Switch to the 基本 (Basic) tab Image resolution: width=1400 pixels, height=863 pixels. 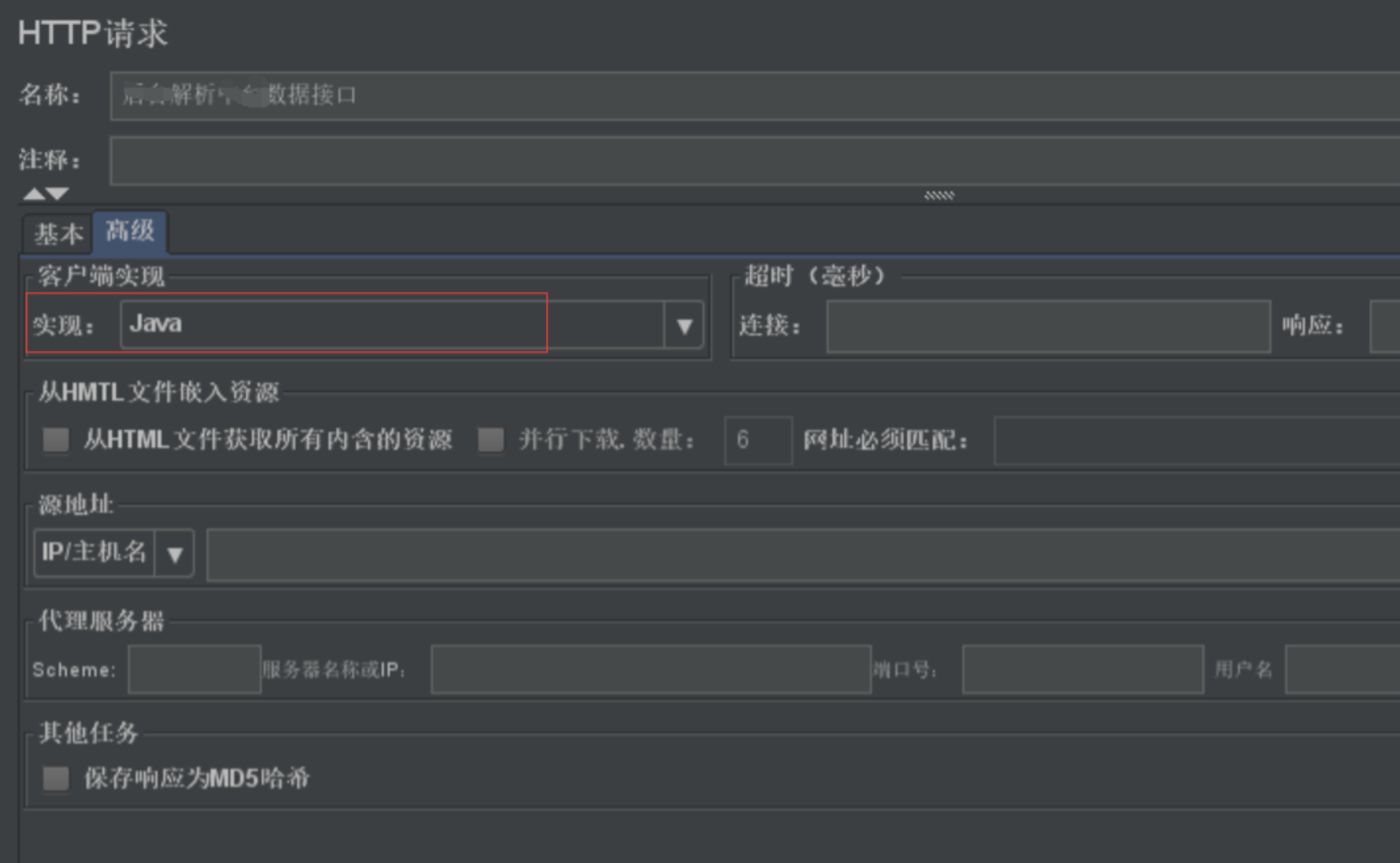coord(58,234)
